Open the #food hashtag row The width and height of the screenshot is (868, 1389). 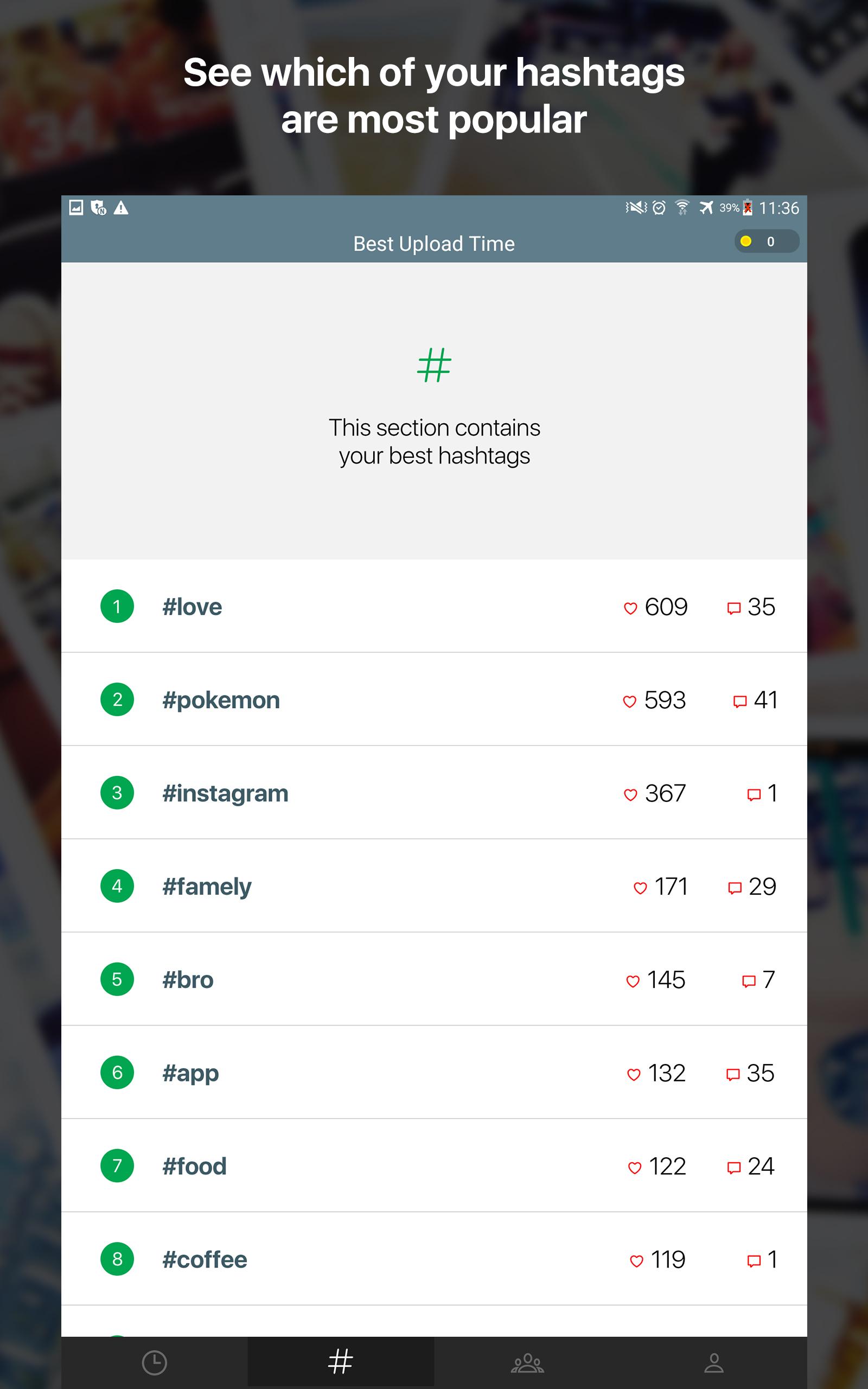click(x=195, y=1167)
